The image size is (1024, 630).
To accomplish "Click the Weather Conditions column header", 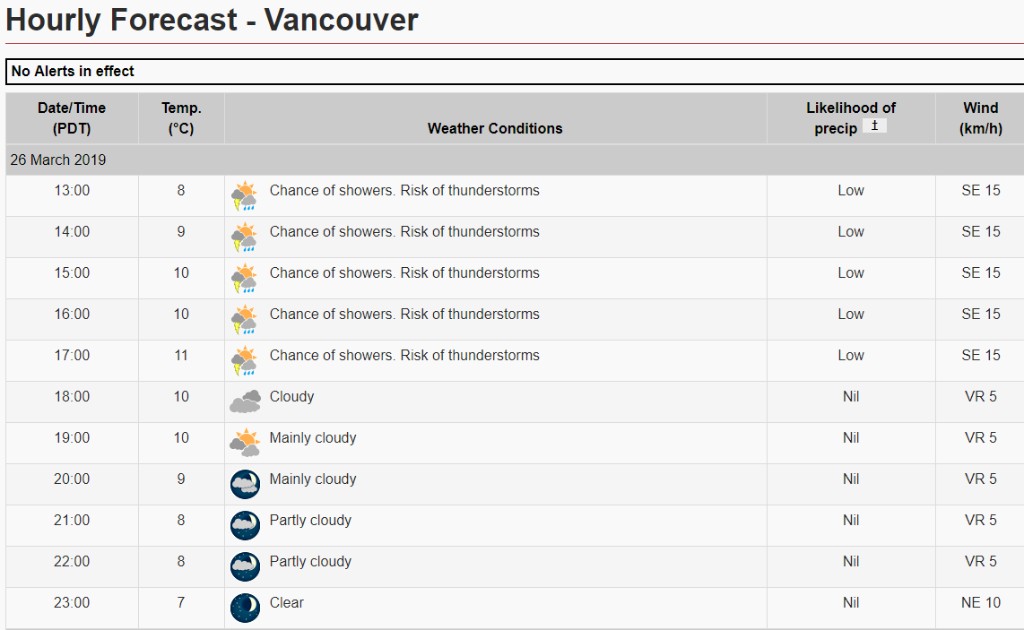I will click(495, 128).
